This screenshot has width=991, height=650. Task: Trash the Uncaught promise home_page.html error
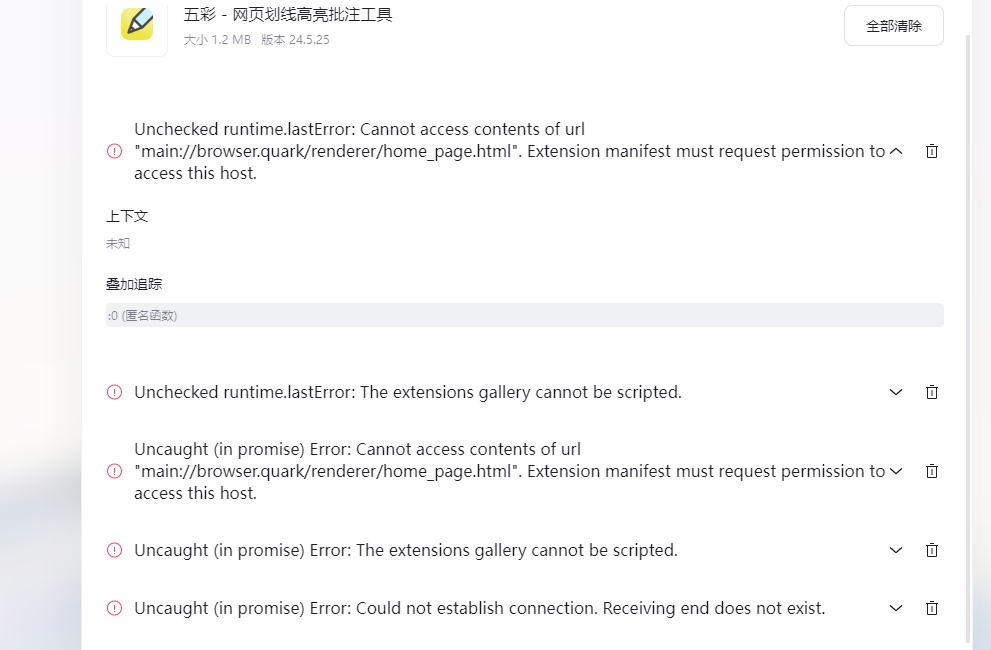click(x=932, y=471)
